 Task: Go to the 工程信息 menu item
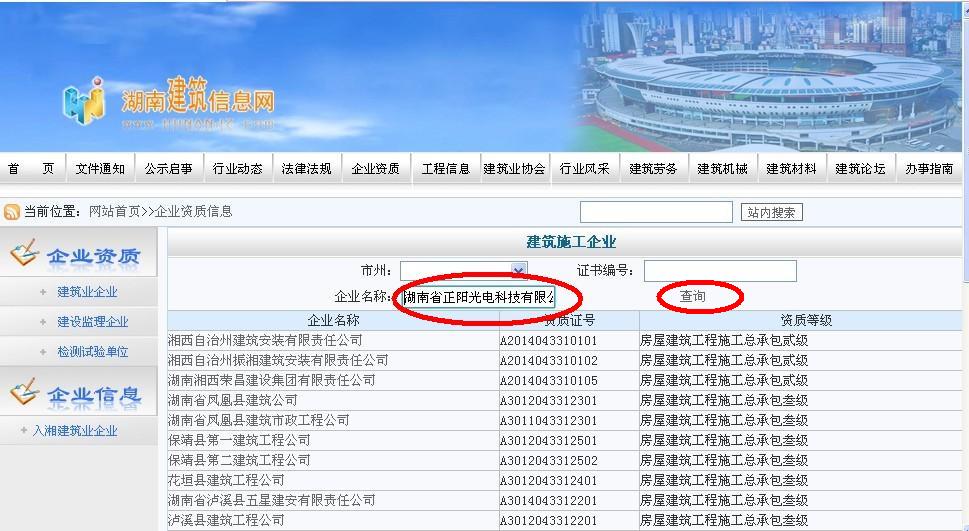445,169
